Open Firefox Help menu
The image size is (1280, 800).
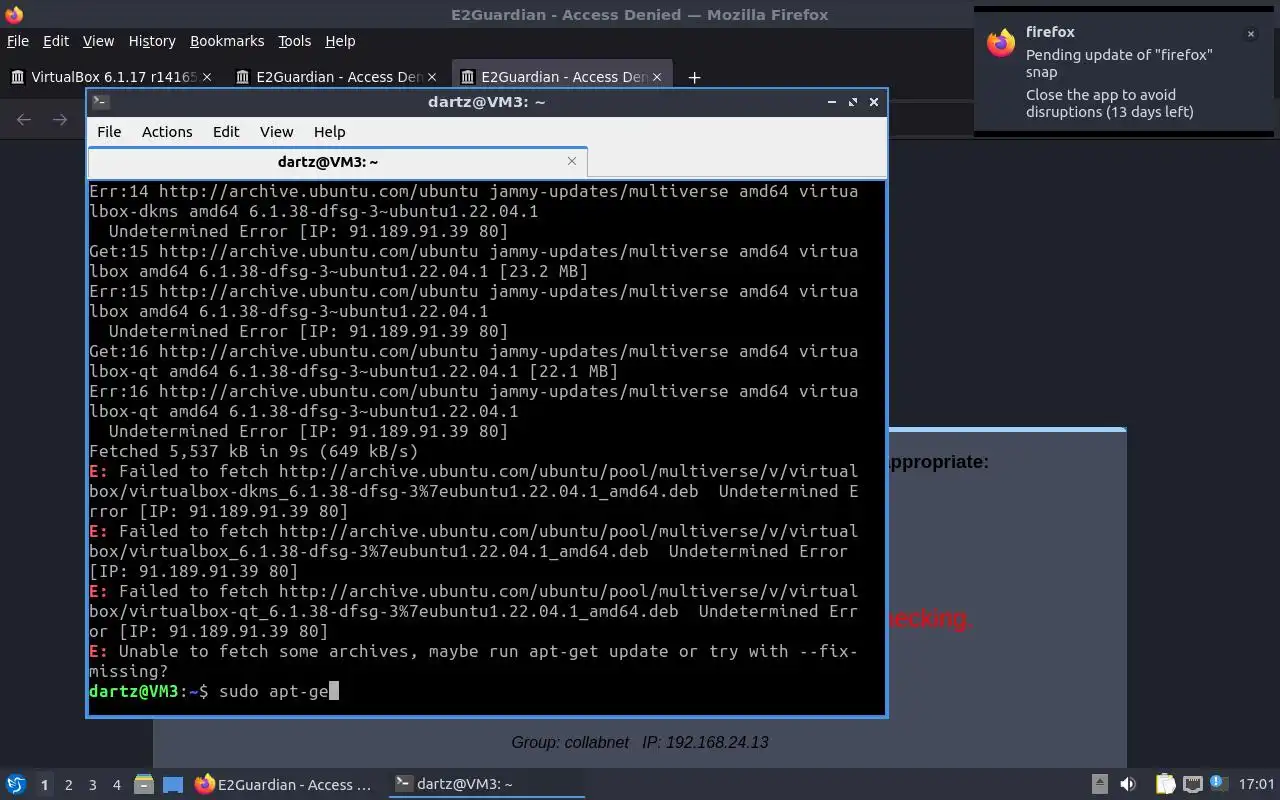pyautogui.click(x=340, y=41)
